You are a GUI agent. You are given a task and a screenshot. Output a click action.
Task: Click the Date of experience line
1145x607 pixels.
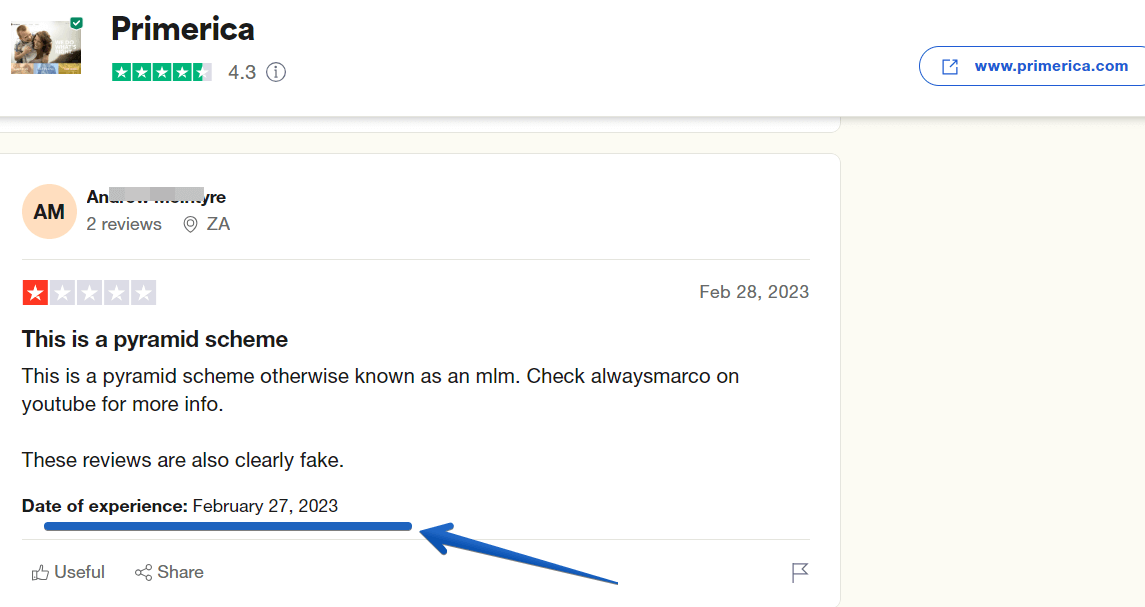coord(180,505)
